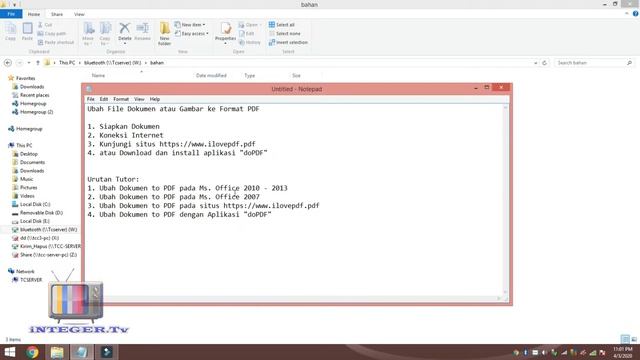Sort by Type column header

[x=249, y=76]
